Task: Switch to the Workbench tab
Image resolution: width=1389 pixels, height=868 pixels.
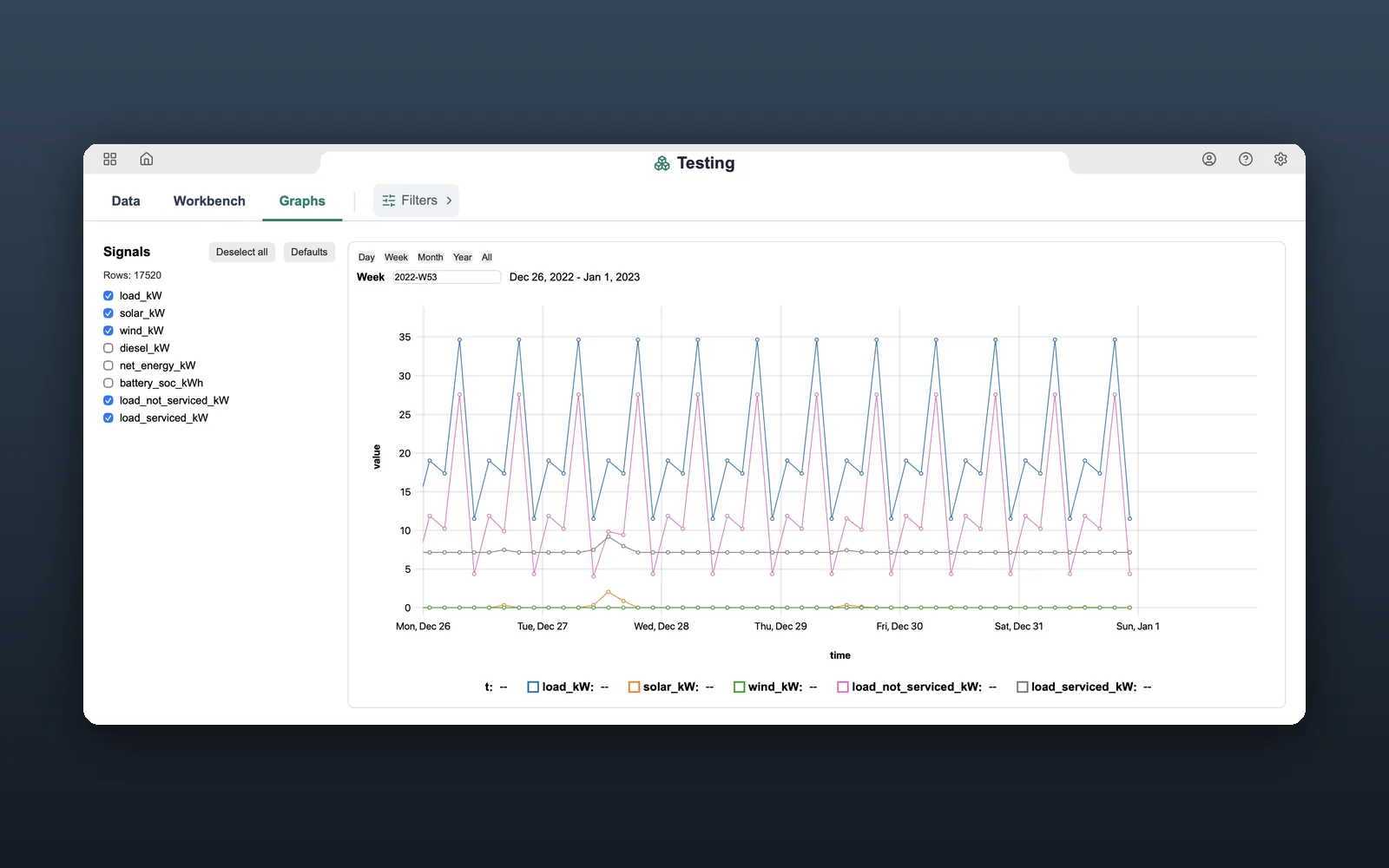Action: point(209,201)
